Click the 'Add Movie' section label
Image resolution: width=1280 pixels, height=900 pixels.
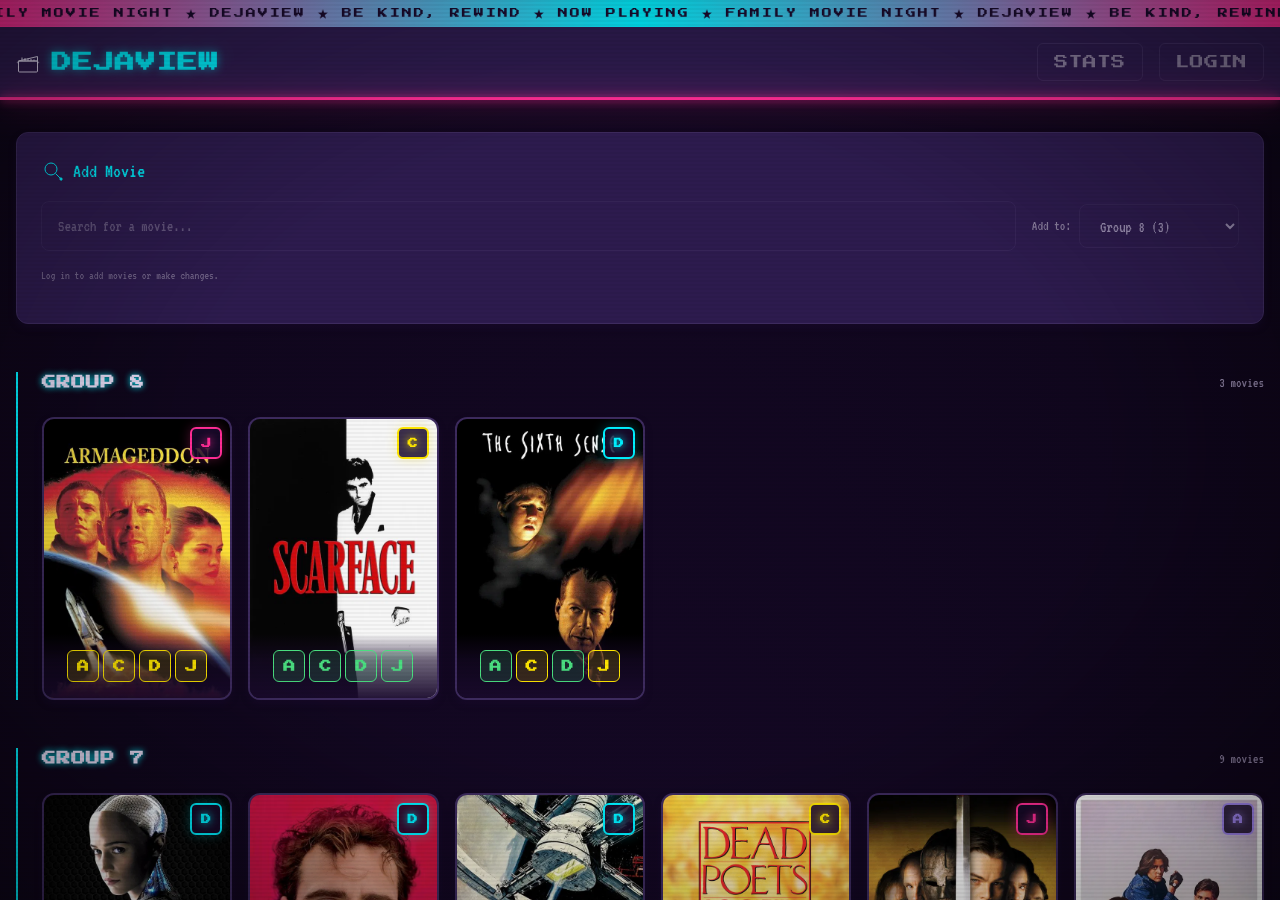tap(109, 172)
